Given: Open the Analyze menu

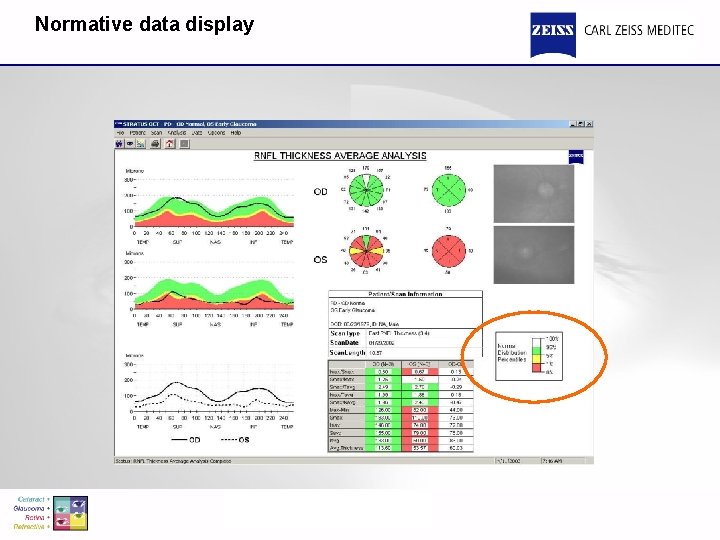Looking at the screenshot, I should click(177, 133).
